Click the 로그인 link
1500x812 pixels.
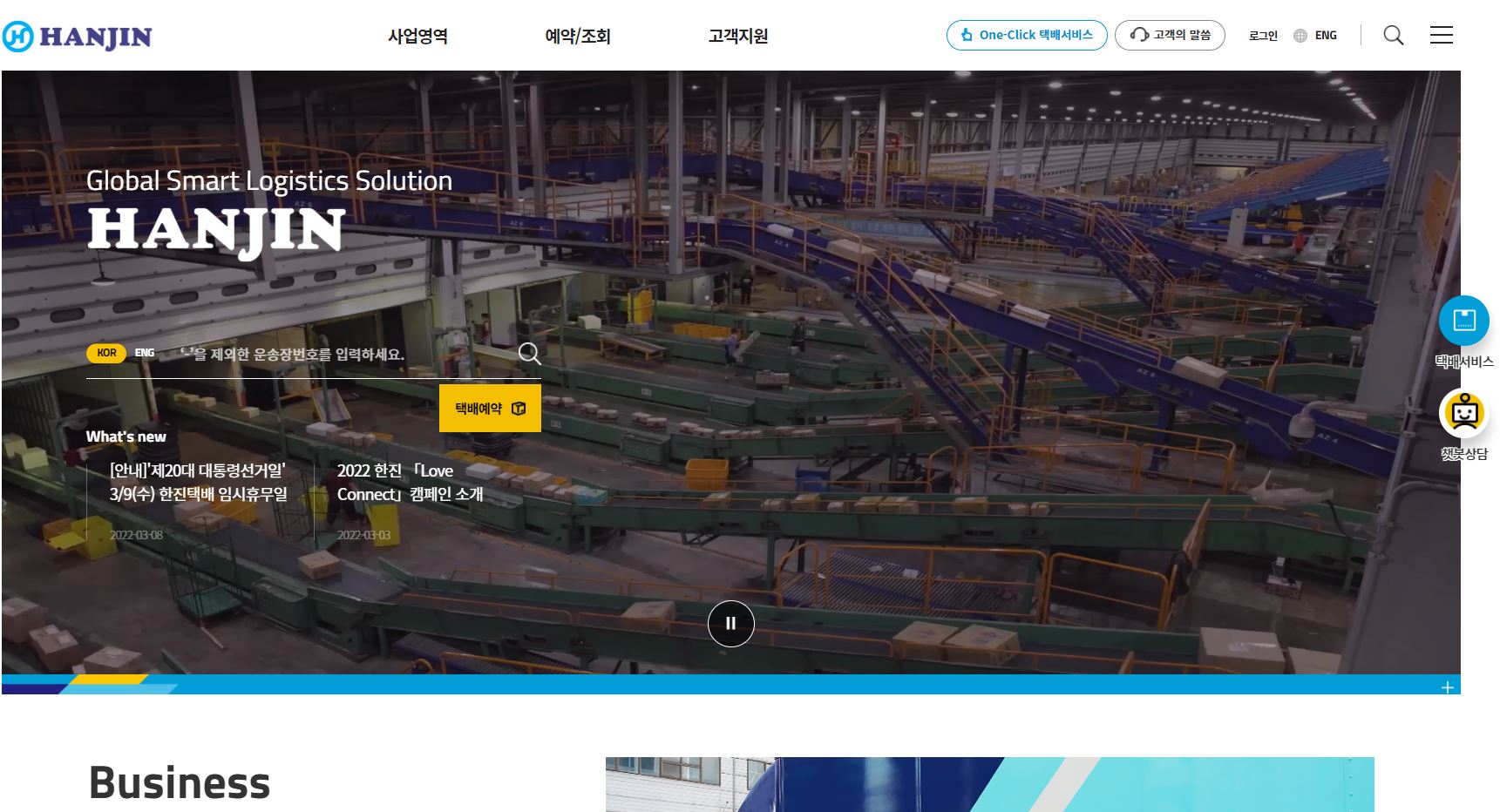[1263, 36]
